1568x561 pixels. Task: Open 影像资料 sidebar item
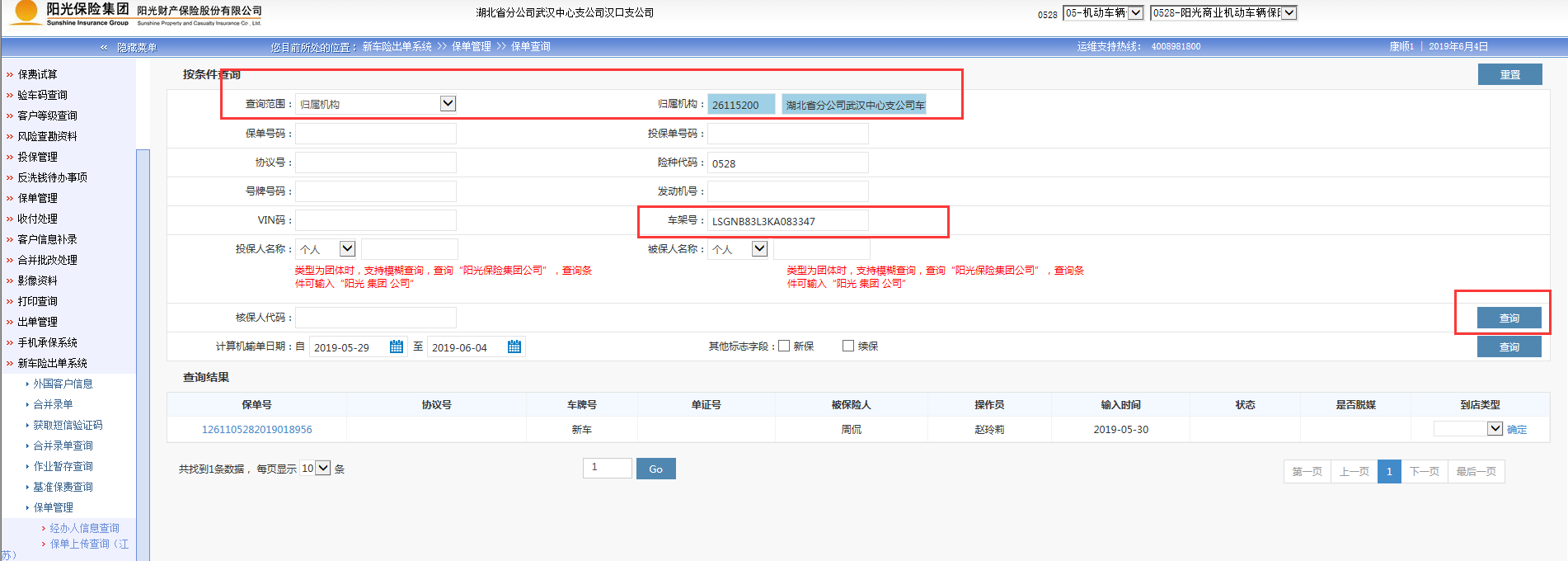38,280
